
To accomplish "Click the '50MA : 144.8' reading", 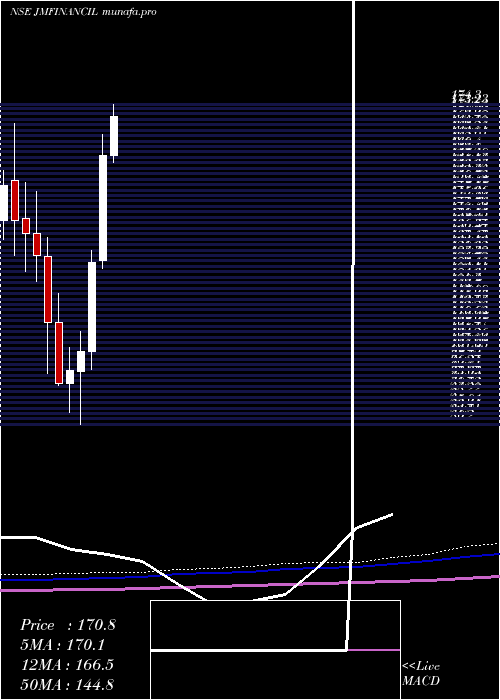I will (67, 685).
